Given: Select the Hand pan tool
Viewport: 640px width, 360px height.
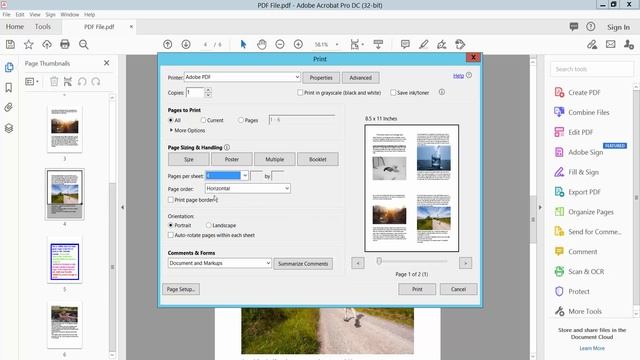Looking at the screenshot, I should tap(262, 44).
